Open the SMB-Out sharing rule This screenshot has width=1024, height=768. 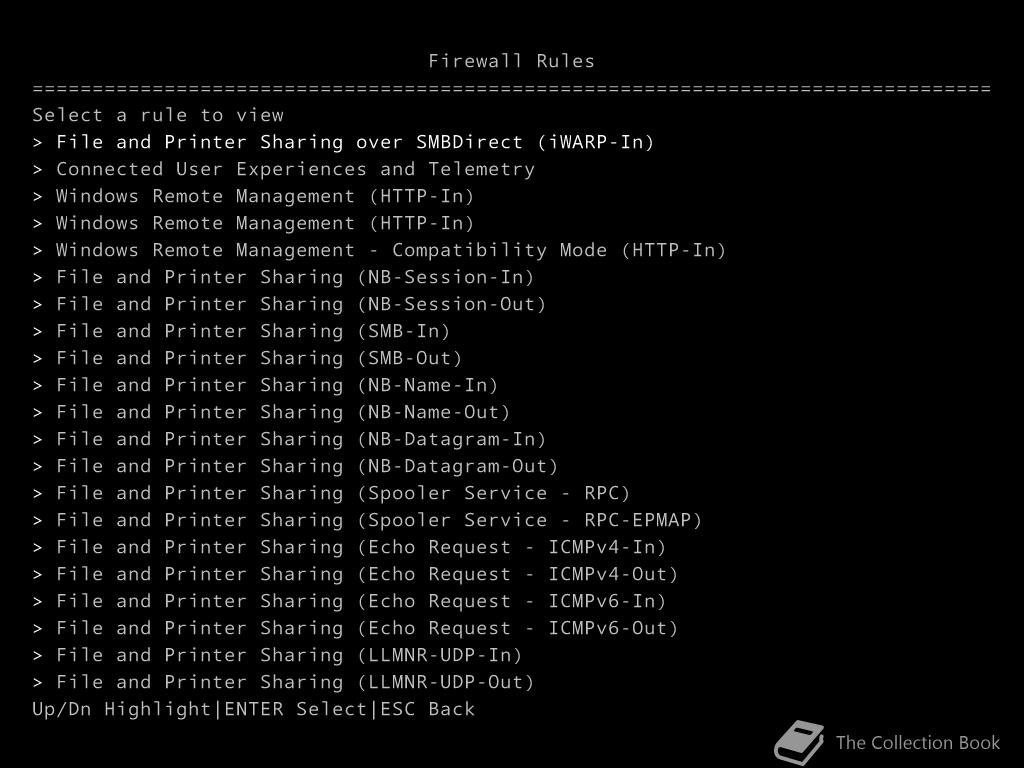point(259,358)
